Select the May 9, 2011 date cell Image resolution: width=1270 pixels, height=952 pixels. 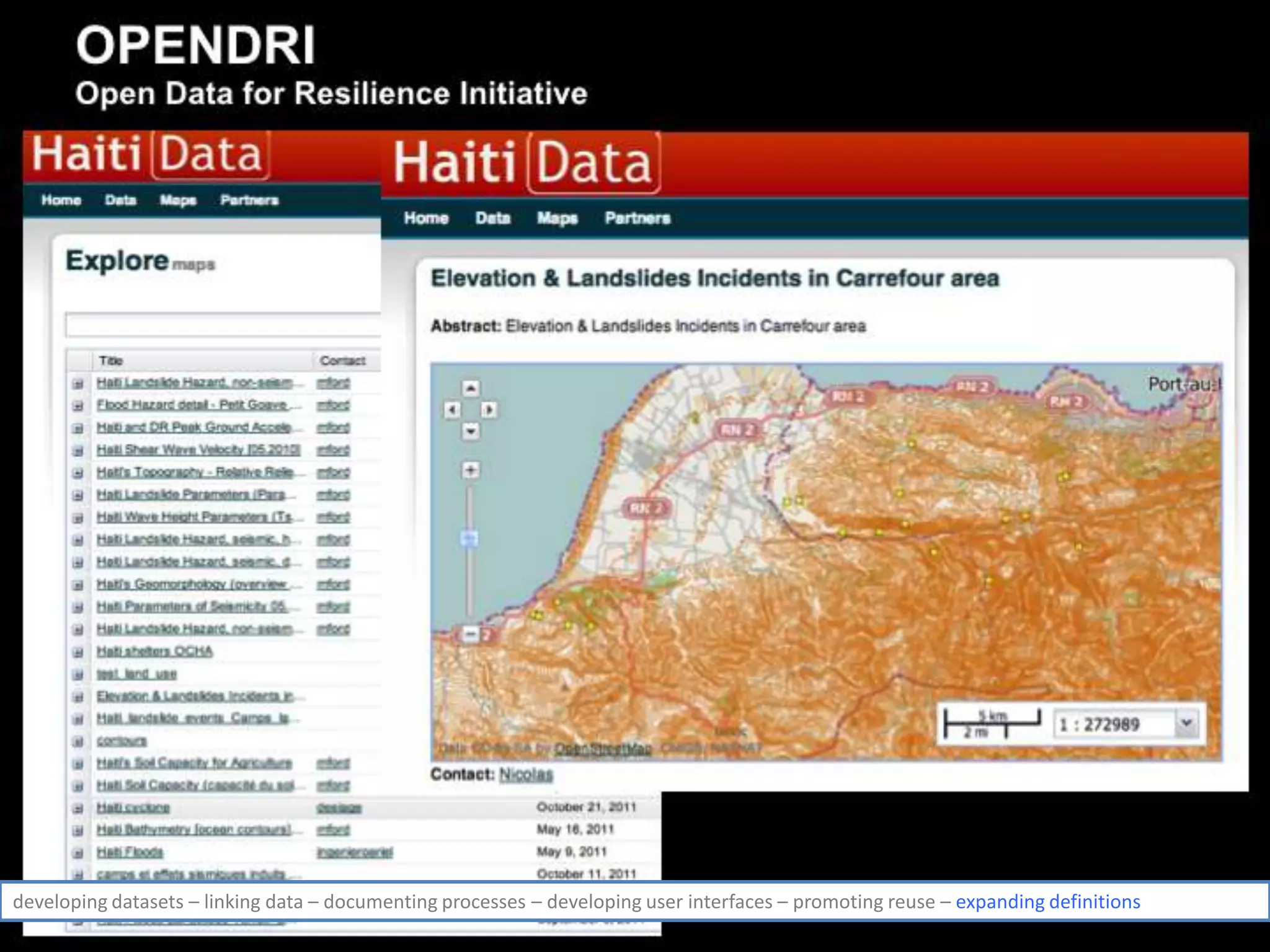pos(571,852)
